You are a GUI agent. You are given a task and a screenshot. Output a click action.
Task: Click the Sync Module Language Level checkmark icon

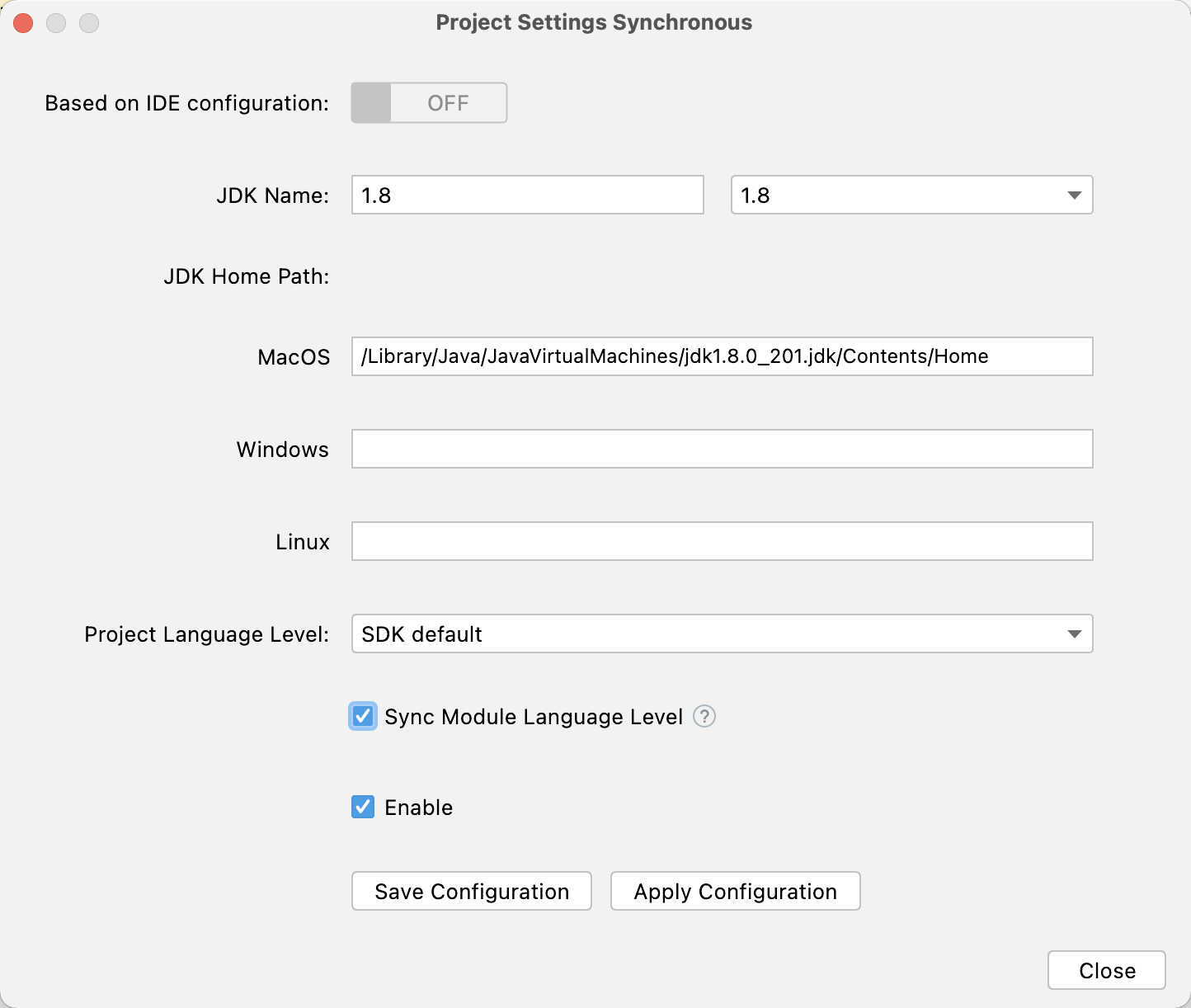[x=362, y=717]
